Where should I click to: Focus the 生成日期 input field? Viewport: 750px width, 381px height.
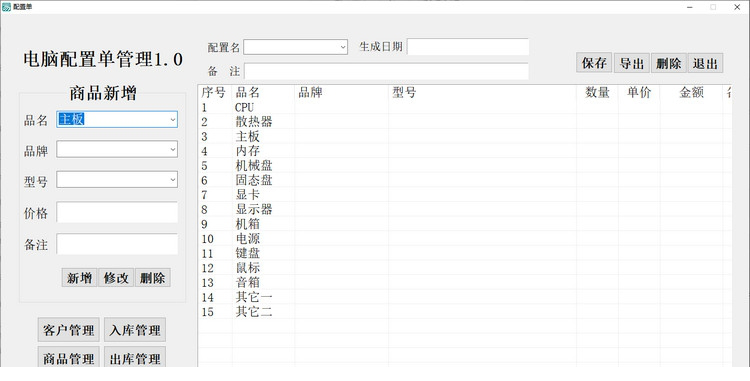[x=468, y=47]
